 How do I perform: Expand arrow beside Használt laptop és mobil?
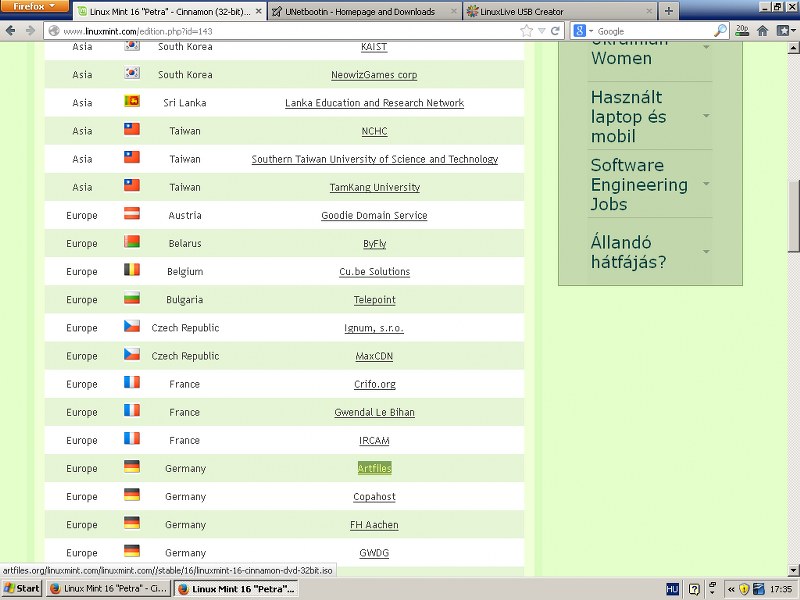(706, 116)
